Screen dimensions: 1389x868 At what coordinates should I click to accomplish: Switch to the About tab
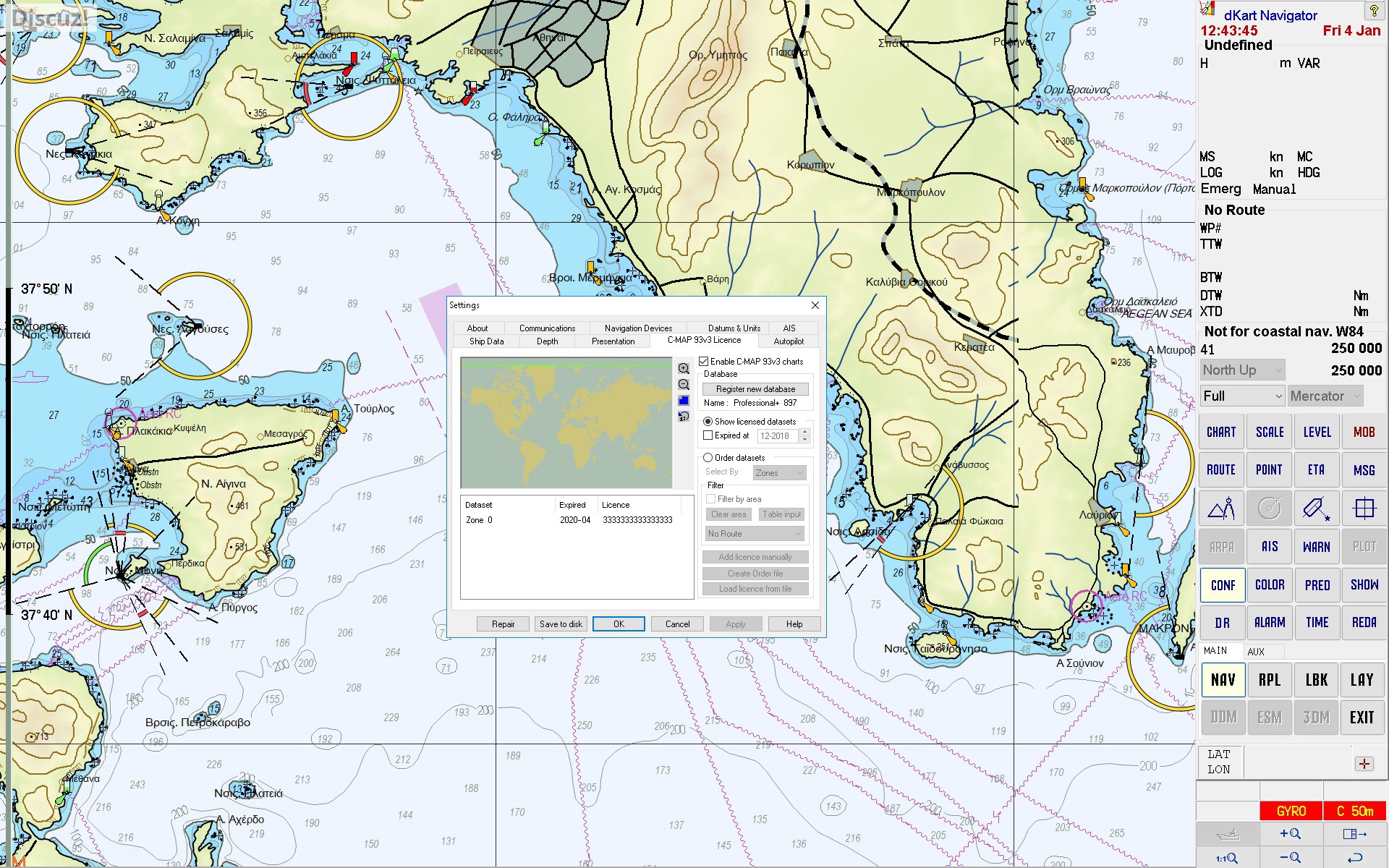[x=477, y=328]
